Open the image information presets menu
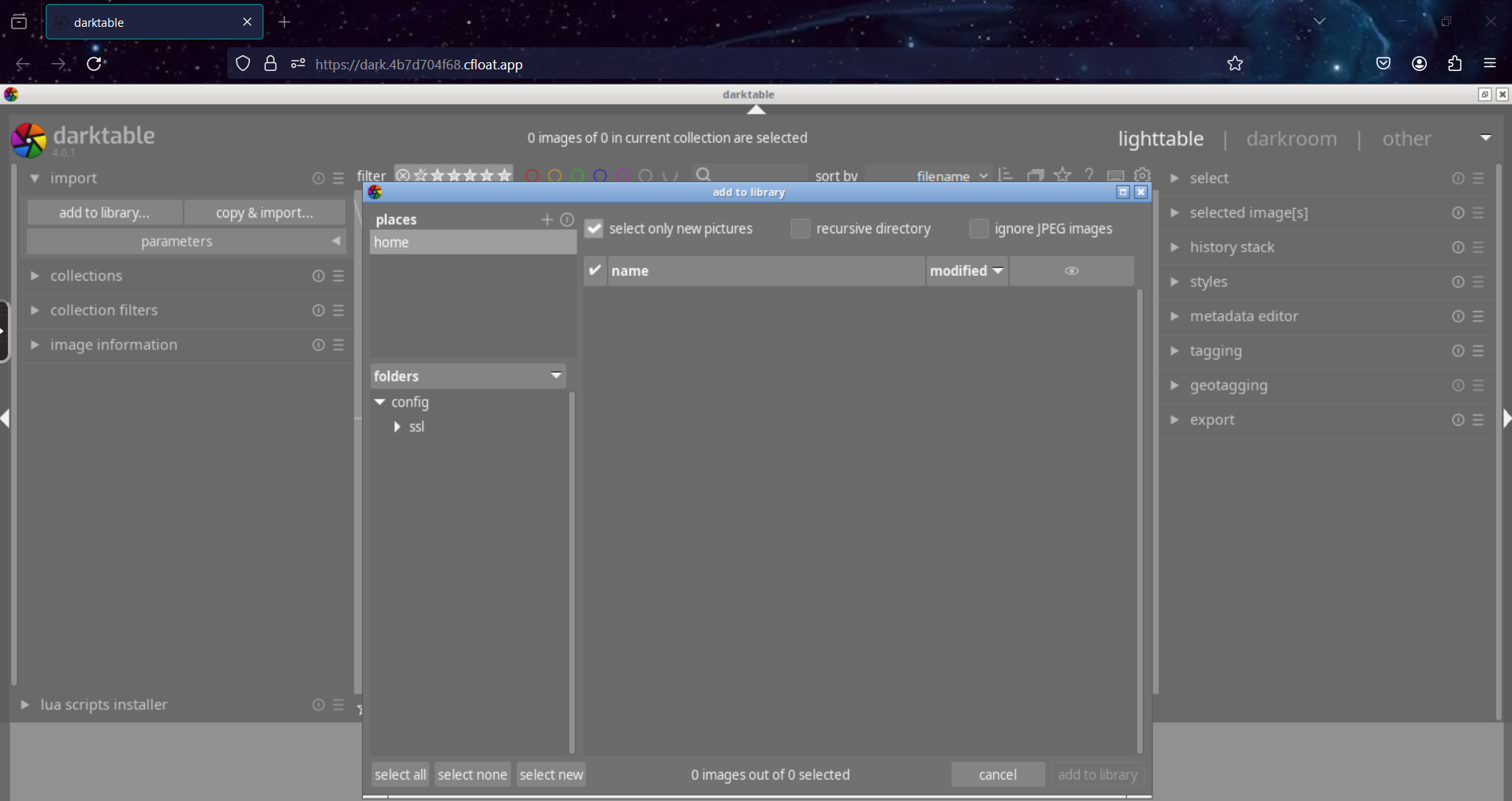 (x=338, y=345)
